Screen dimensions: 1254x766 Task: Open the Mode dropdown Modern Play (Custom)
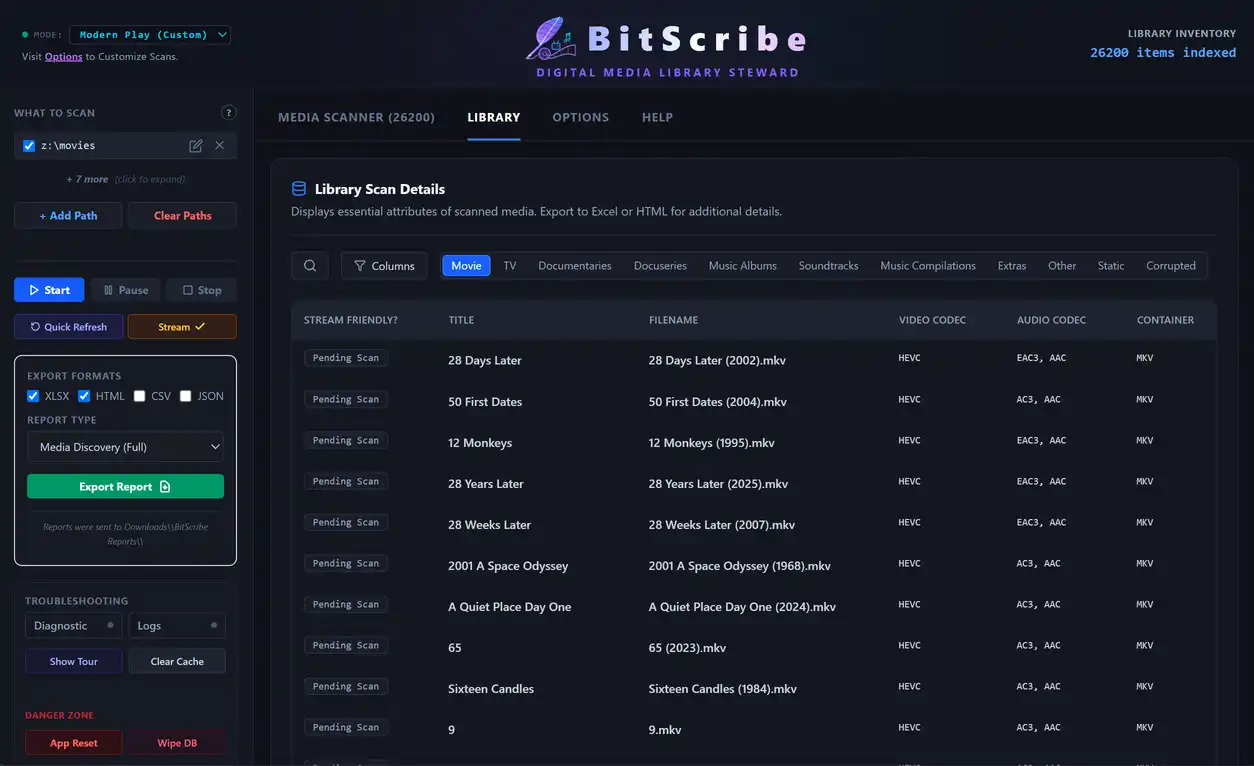coord(150,35)
